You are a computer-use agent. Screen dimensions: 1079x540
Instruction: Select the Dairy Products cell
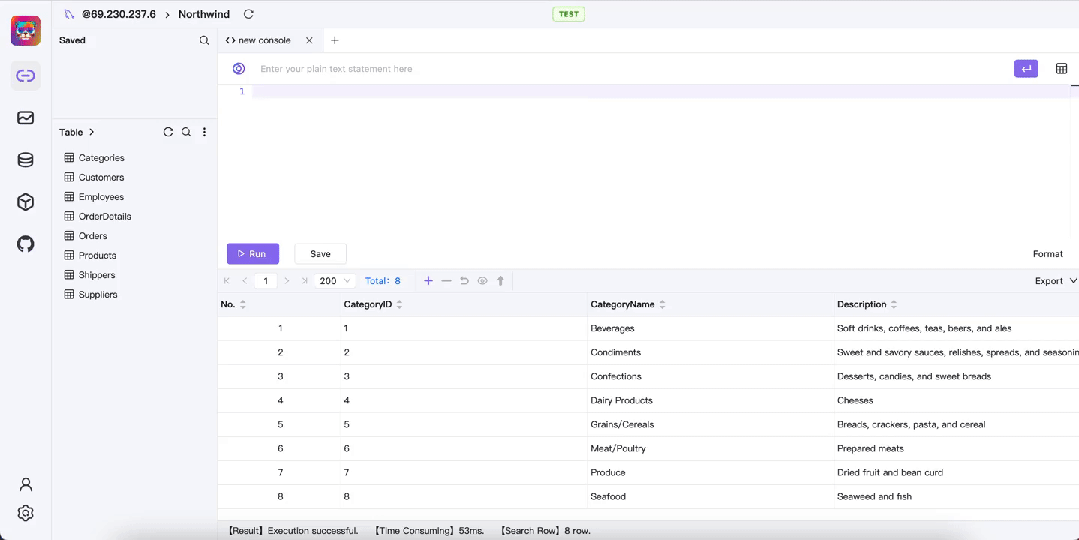pyautogui.click(x=710, y=400)
